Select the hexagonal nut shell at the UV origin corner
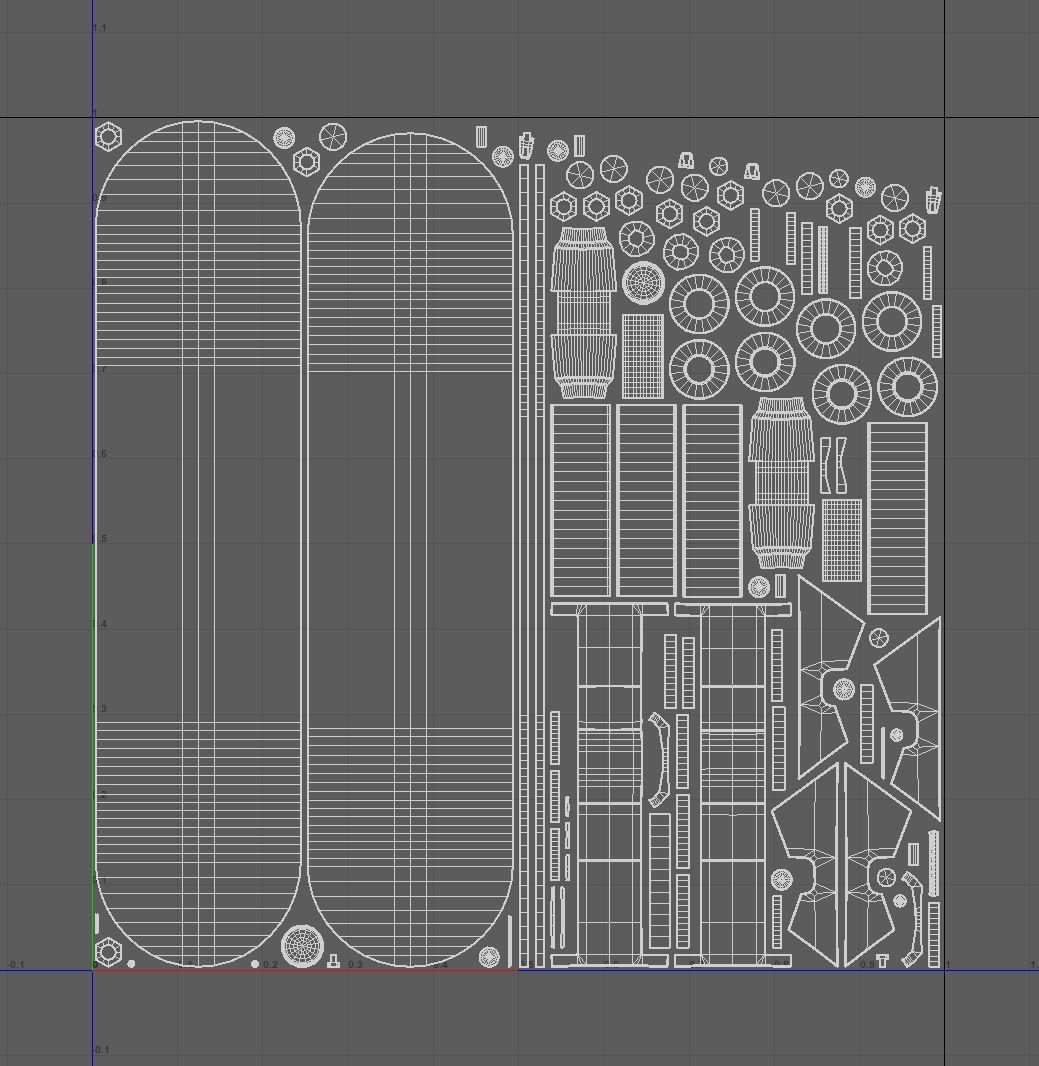 point(107,951)
